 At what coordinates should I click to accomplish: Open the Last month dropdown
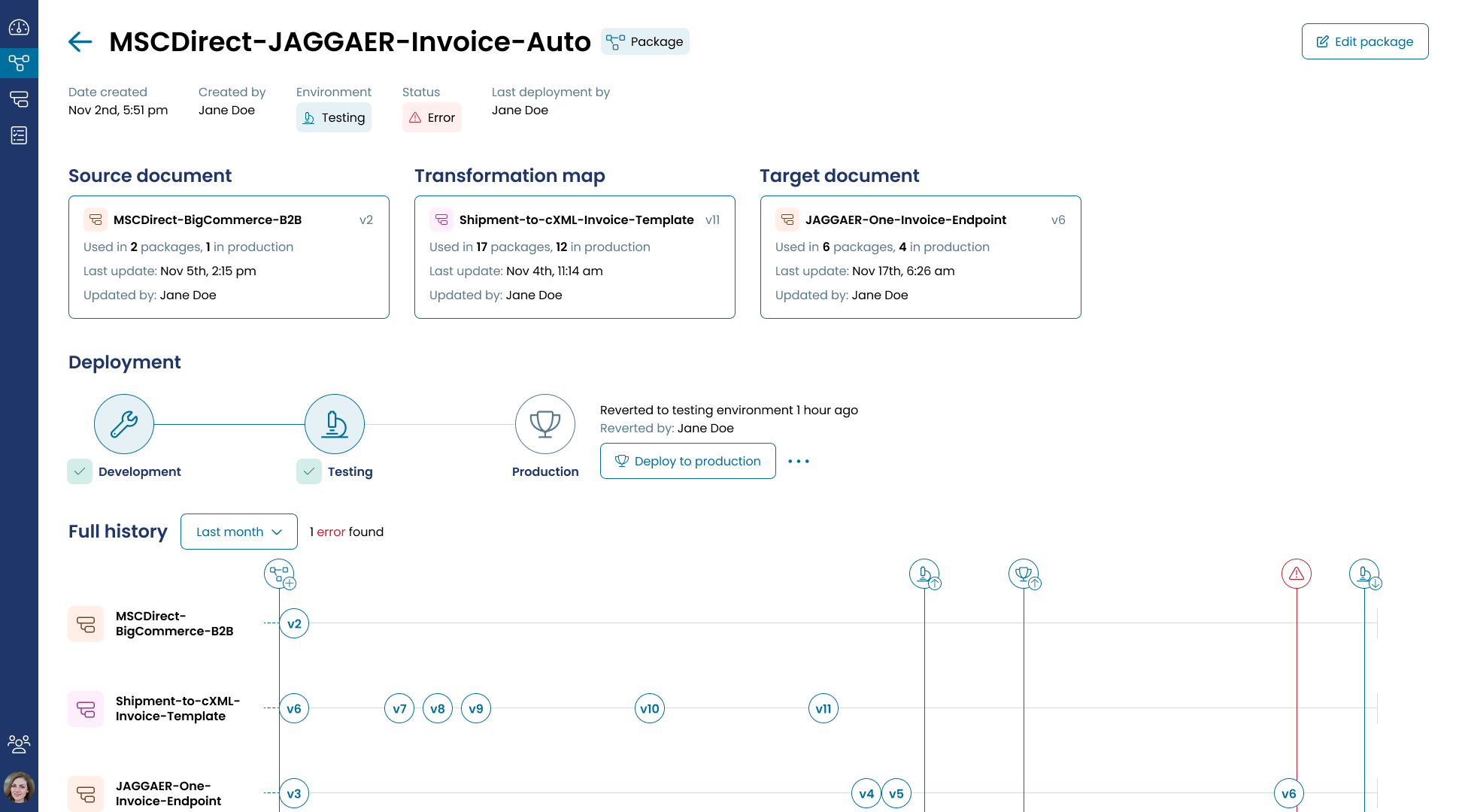coord(239,532)
